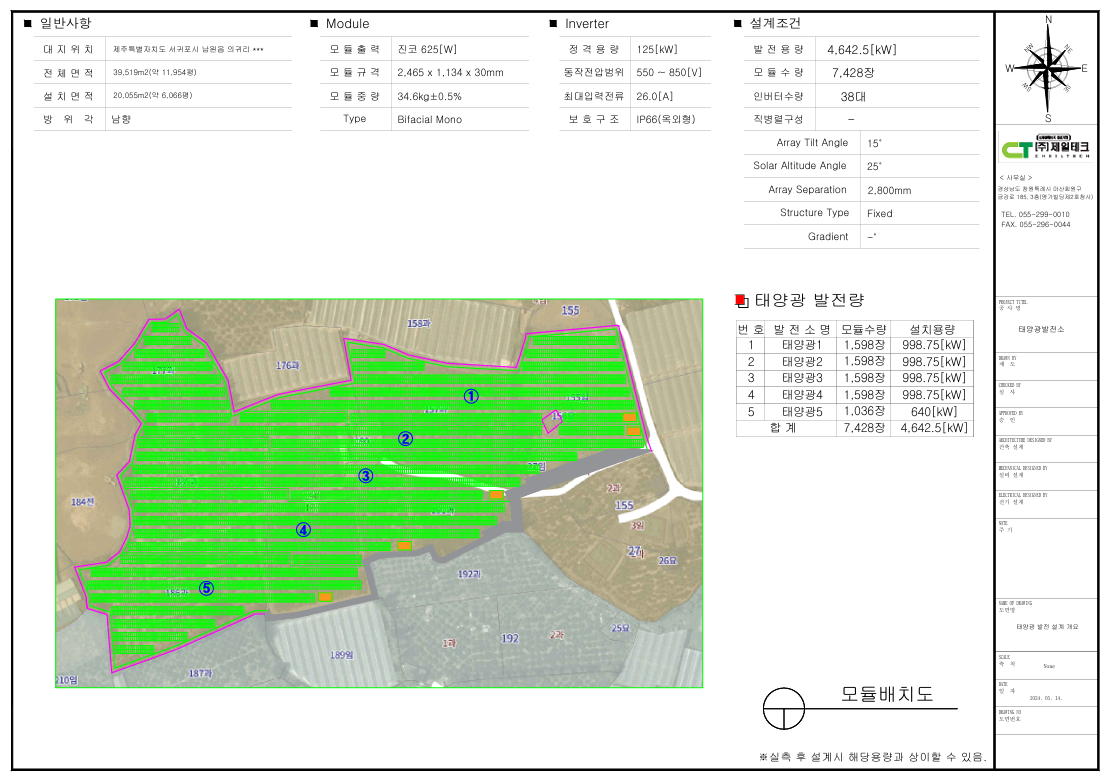
Task: Click the orange inverter box near marker 5
Action: [325, 597]
